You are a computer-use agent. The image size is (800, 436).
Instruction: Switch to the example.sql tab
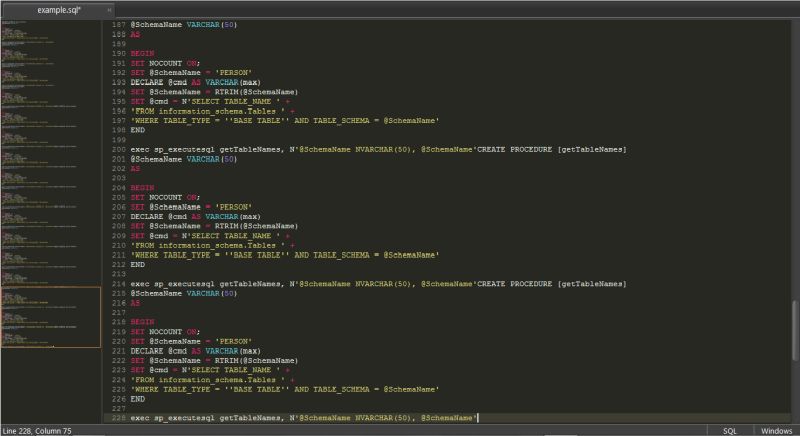(59, 10)
